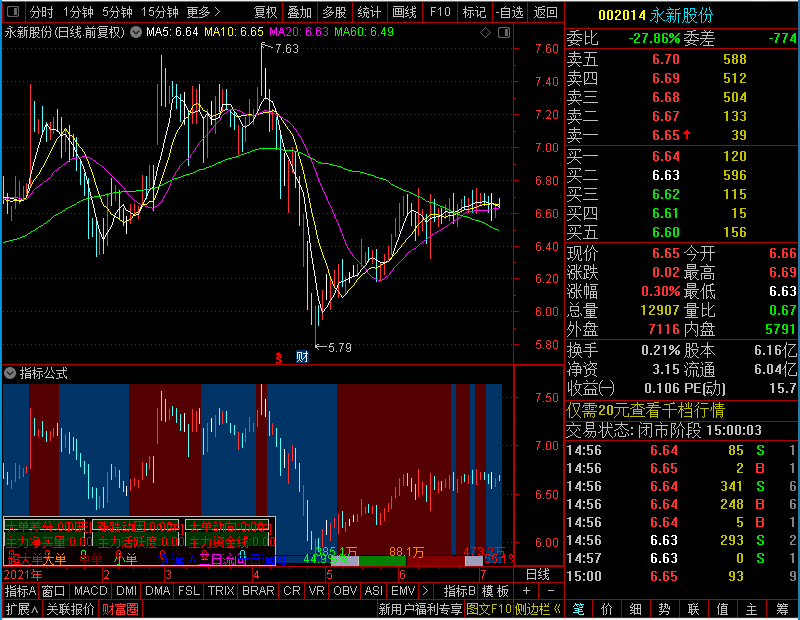Expand the 扩展 panel
The width and height of the screenshot is (800, 620).
coord(21,609)
